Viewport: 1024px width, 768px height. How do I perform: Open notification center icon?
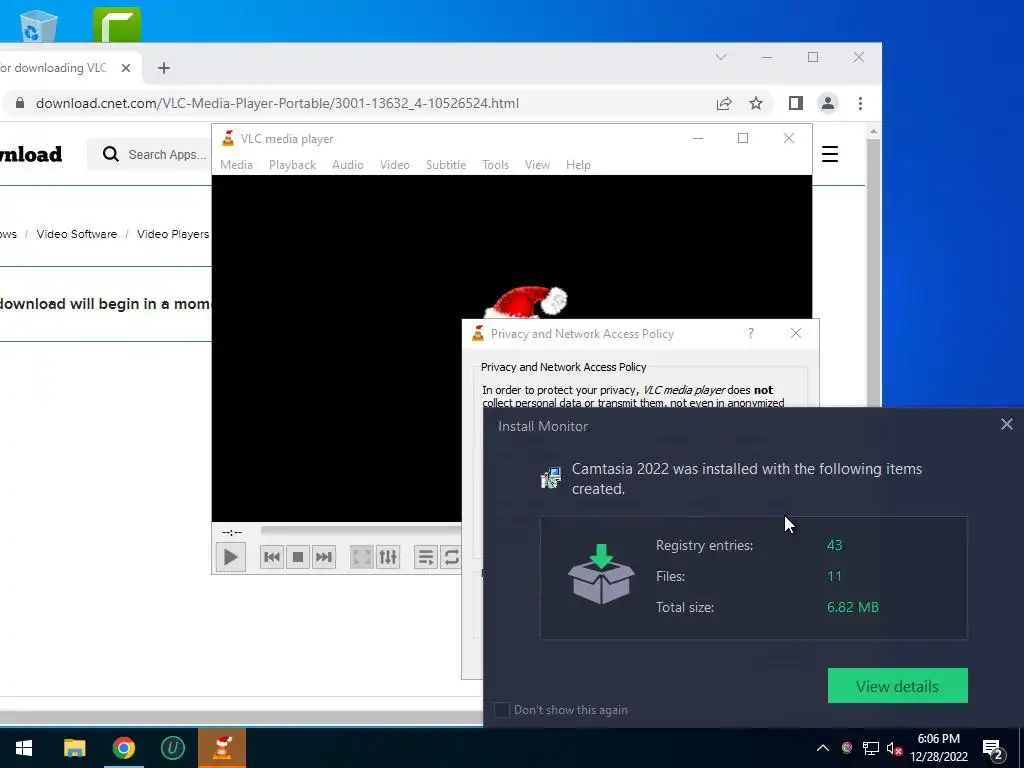click(993, 750)
